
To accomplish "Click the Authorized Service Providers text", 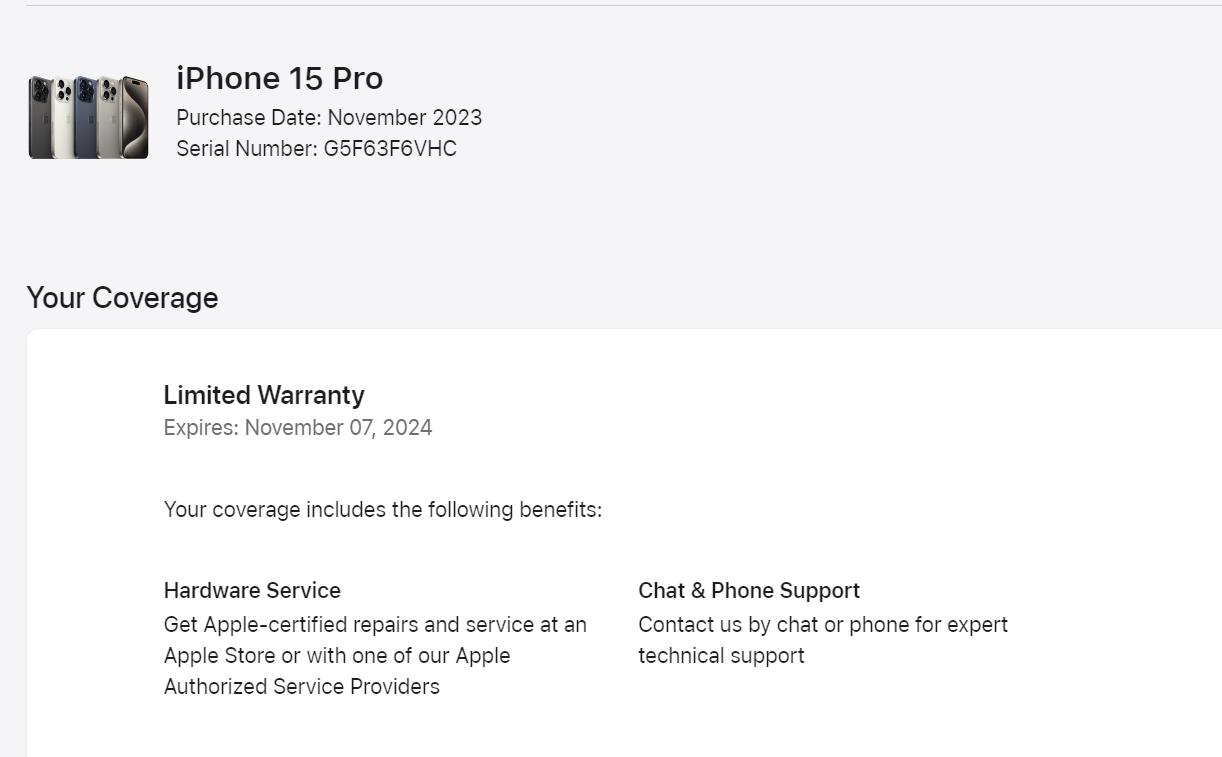I will coord(301,687).
